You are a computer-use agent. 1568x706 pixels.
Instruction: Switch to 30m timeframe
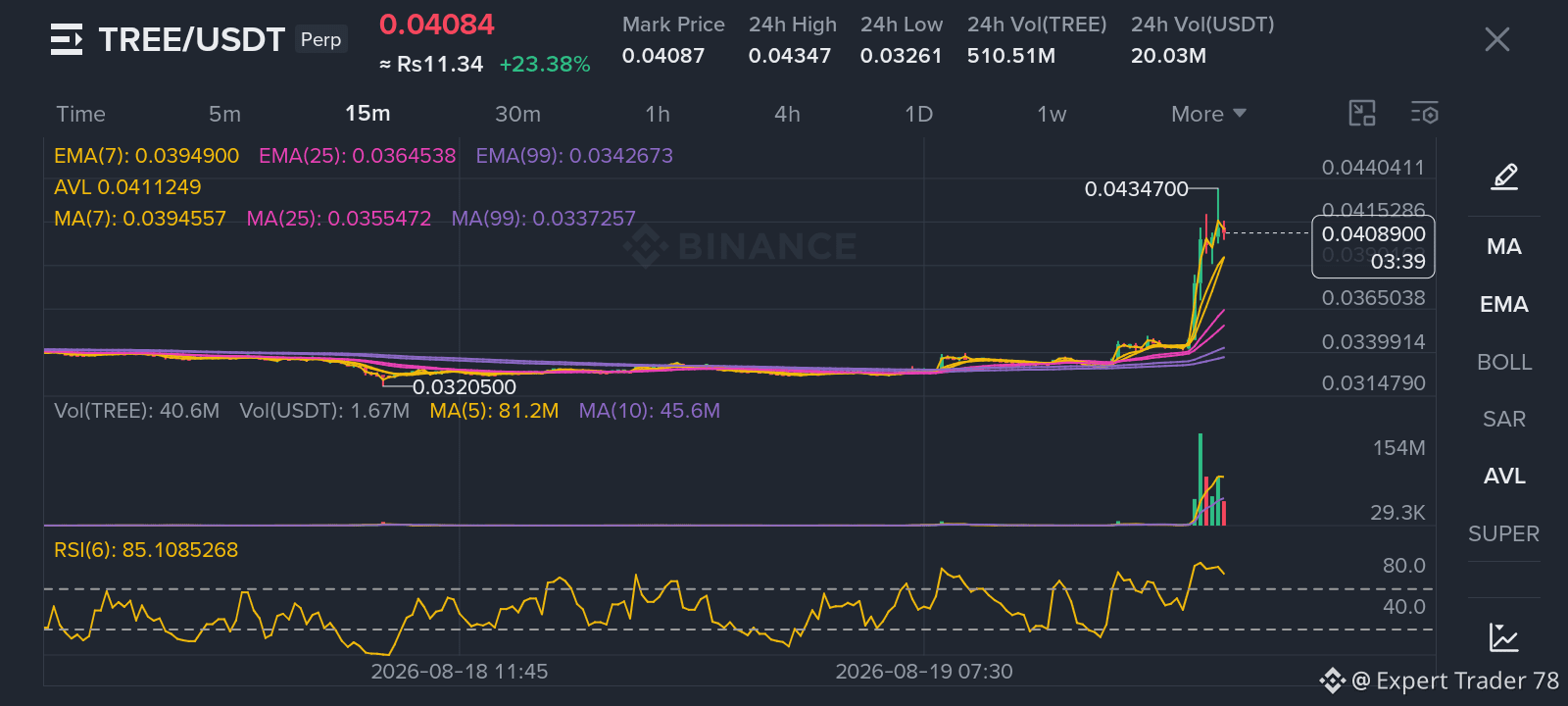[517, 114]
